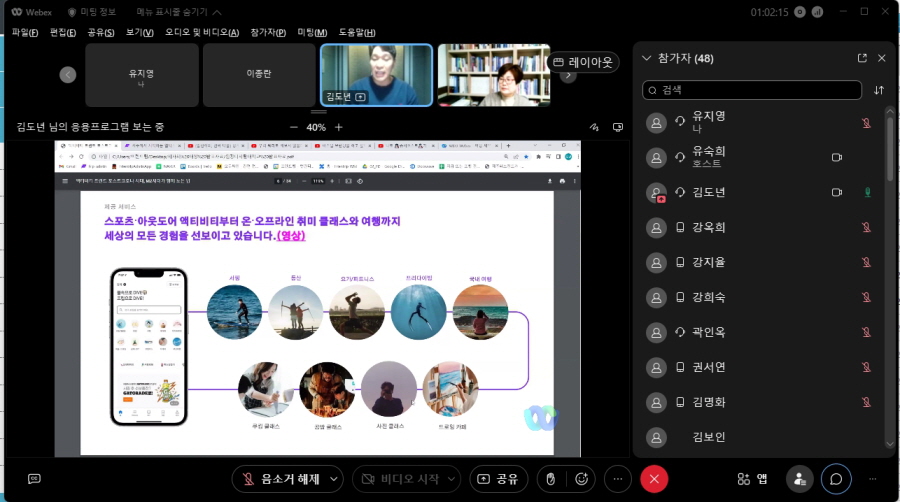Click 김도년 active microphone icon
Viewport: 900px width, 502px height.
867,192
